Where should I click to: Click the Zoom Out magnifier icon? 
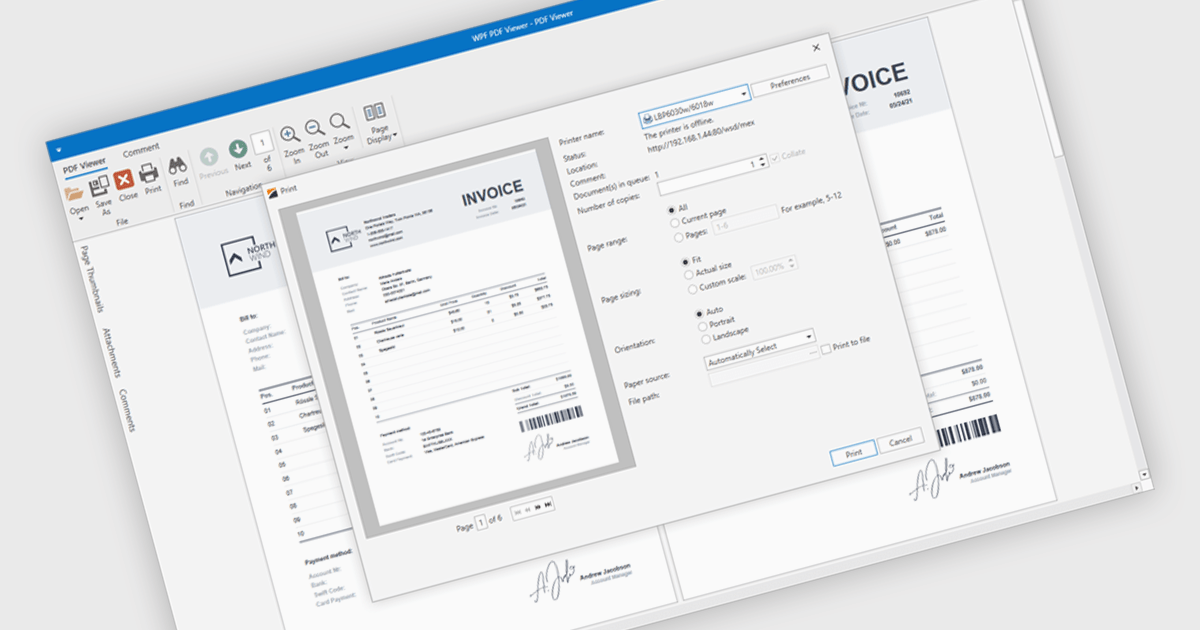314,127
